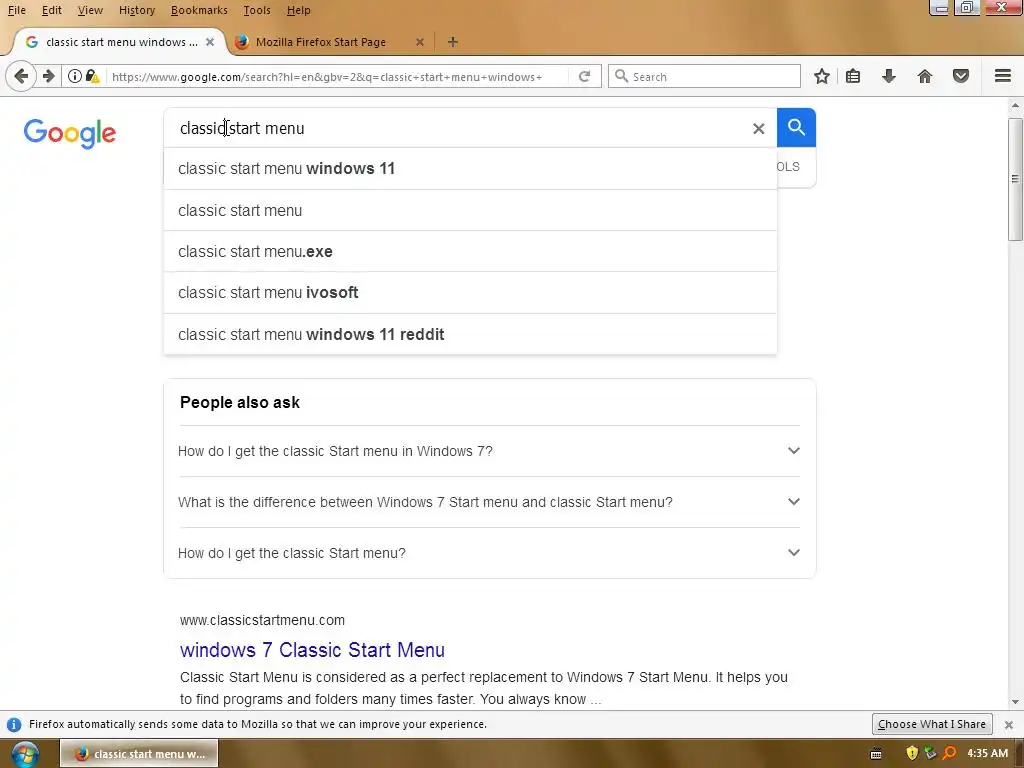Click the 'www.classicstartmenu.com' URL text
Viewport: 1024px width, 768px height.
262,620
